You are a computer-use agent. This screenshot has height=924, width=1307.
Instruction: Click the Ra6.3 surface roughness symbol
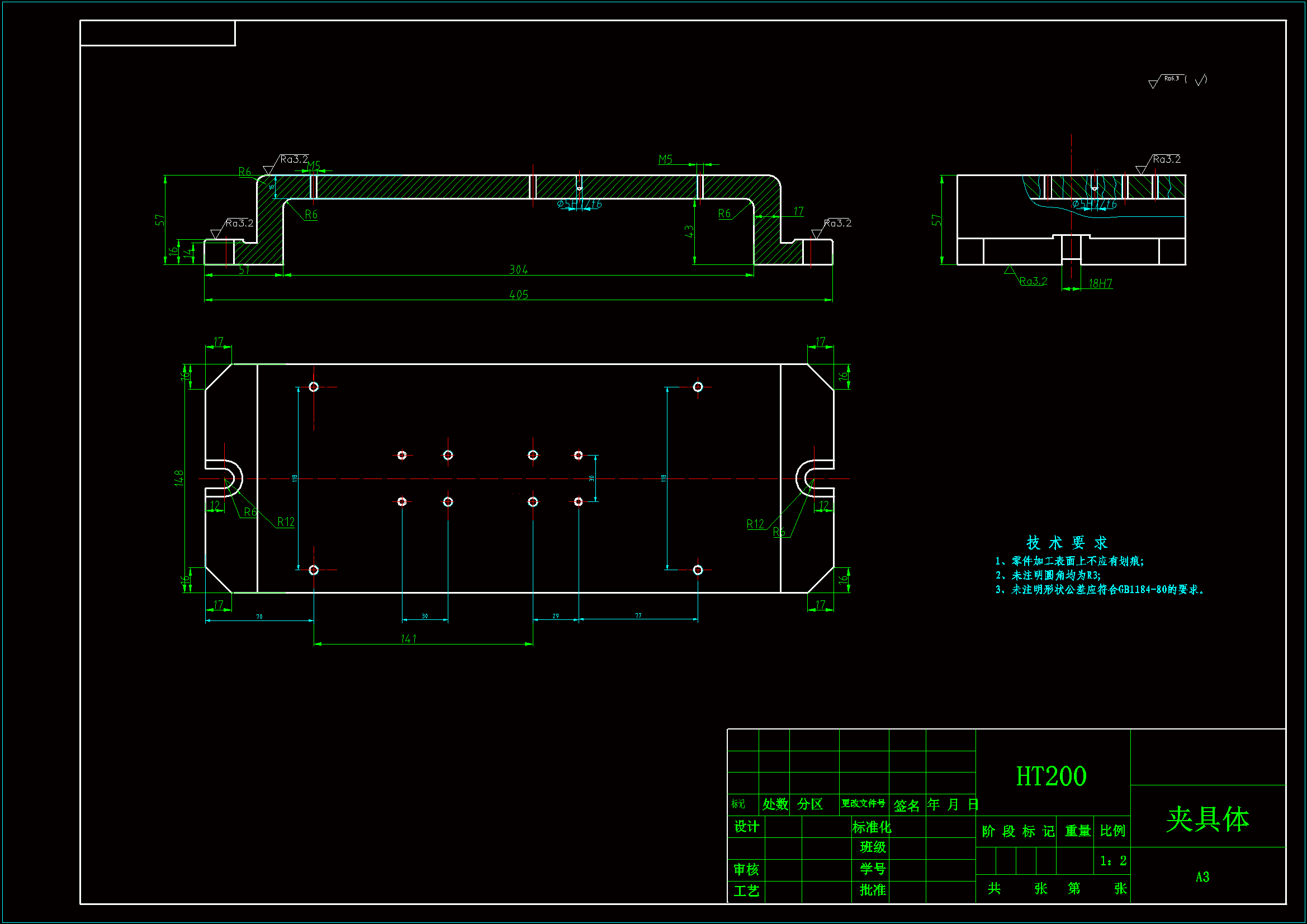tap(1171, 80)
